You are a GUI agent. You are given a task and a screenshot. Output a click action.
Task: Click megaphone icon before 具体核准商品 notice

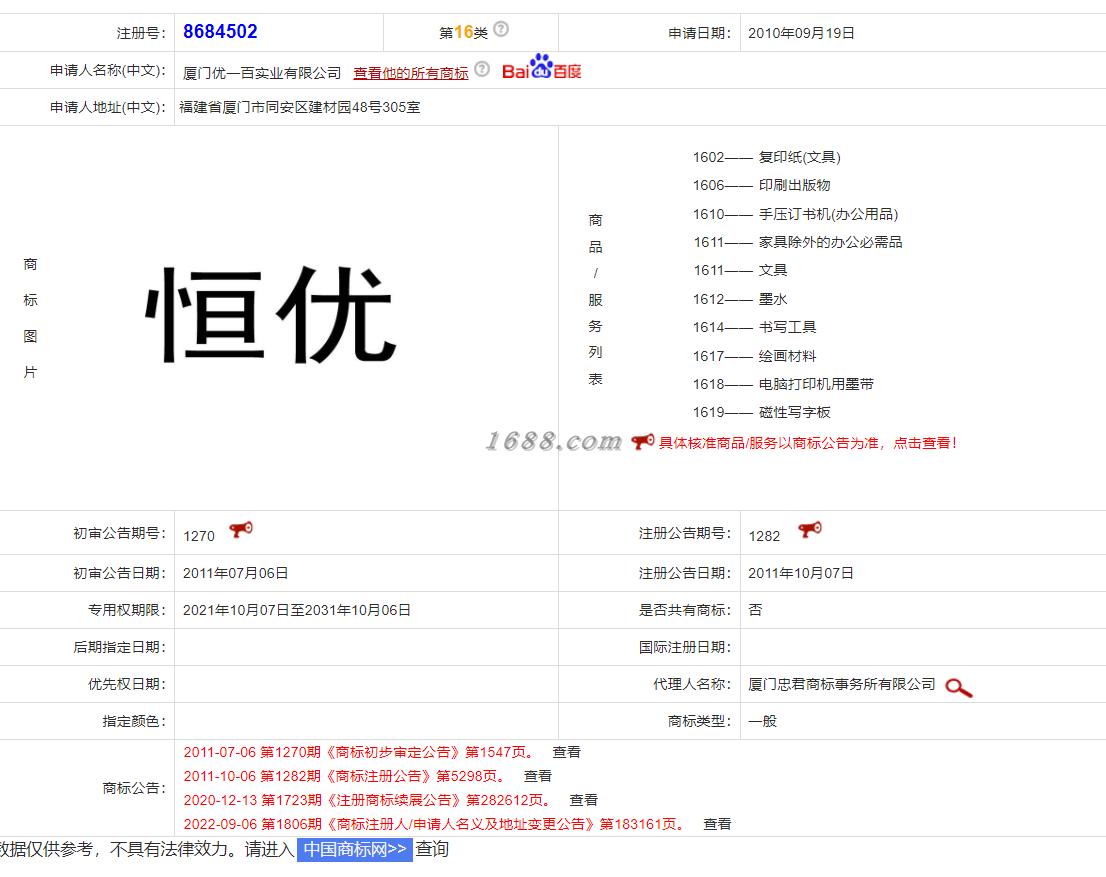click(643, 442)
